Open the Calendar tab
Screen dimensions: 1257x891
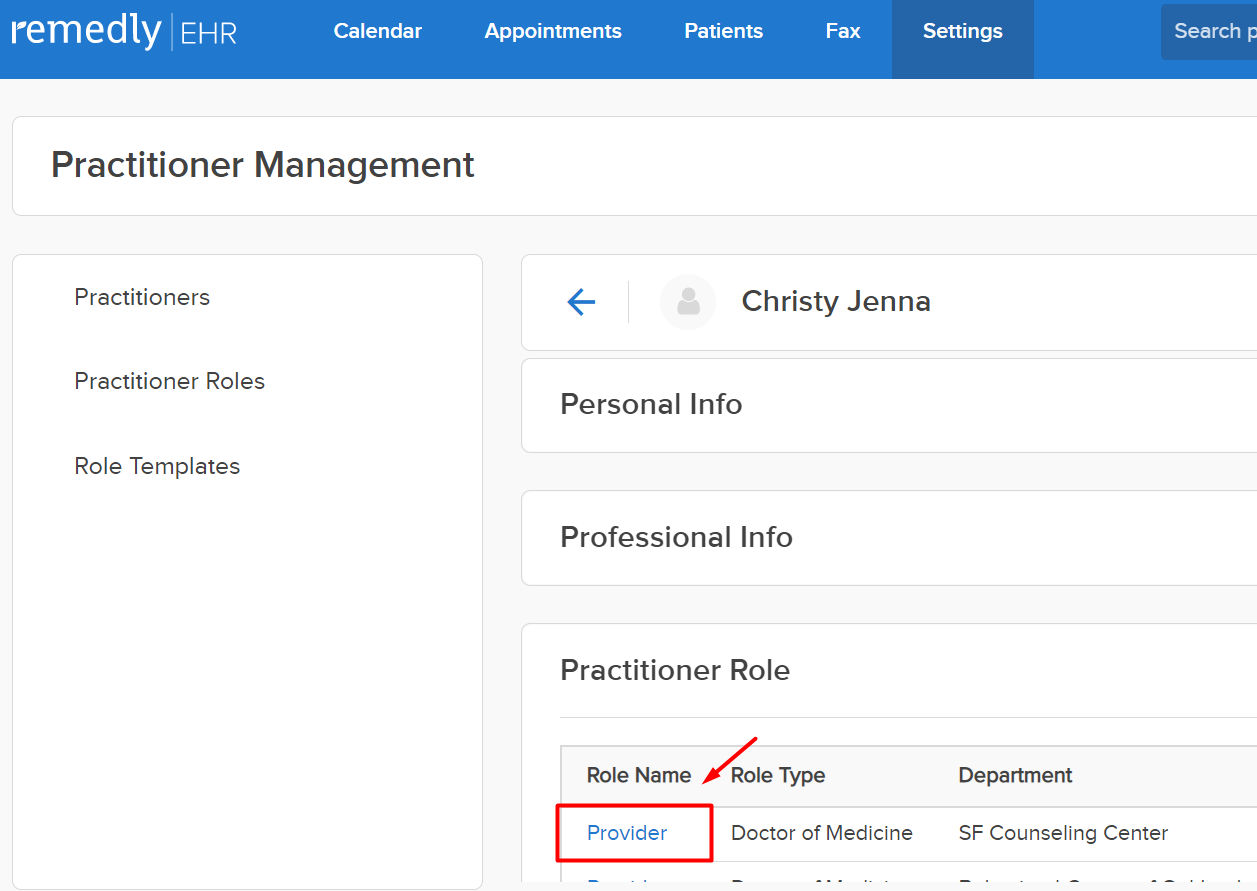tap(378, 32)
